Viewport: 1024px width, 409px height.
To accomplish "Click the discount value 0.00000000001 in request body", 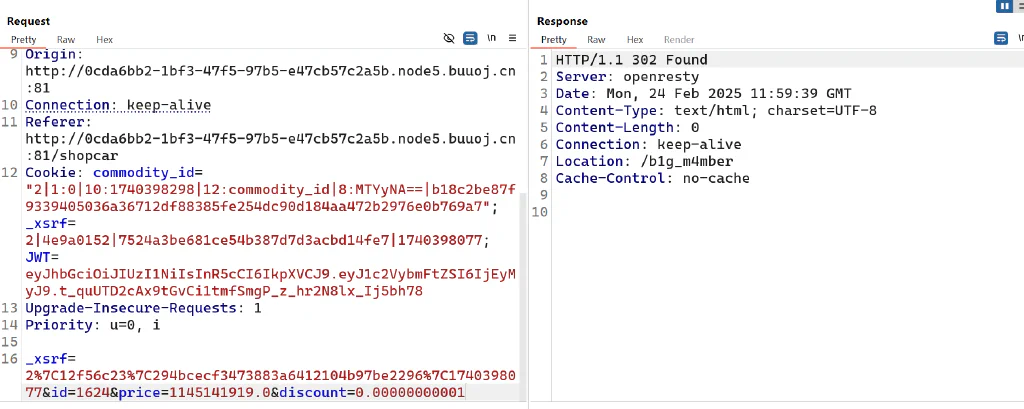I will (x=409, y=393).
